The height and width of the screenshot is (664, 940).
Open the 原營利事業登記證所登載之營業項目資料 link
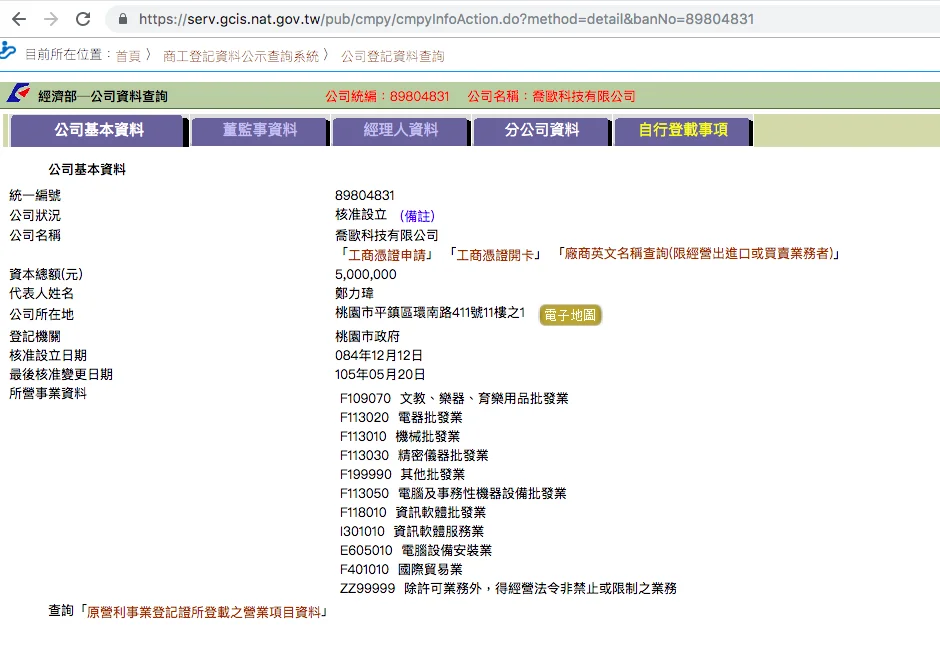204,611
